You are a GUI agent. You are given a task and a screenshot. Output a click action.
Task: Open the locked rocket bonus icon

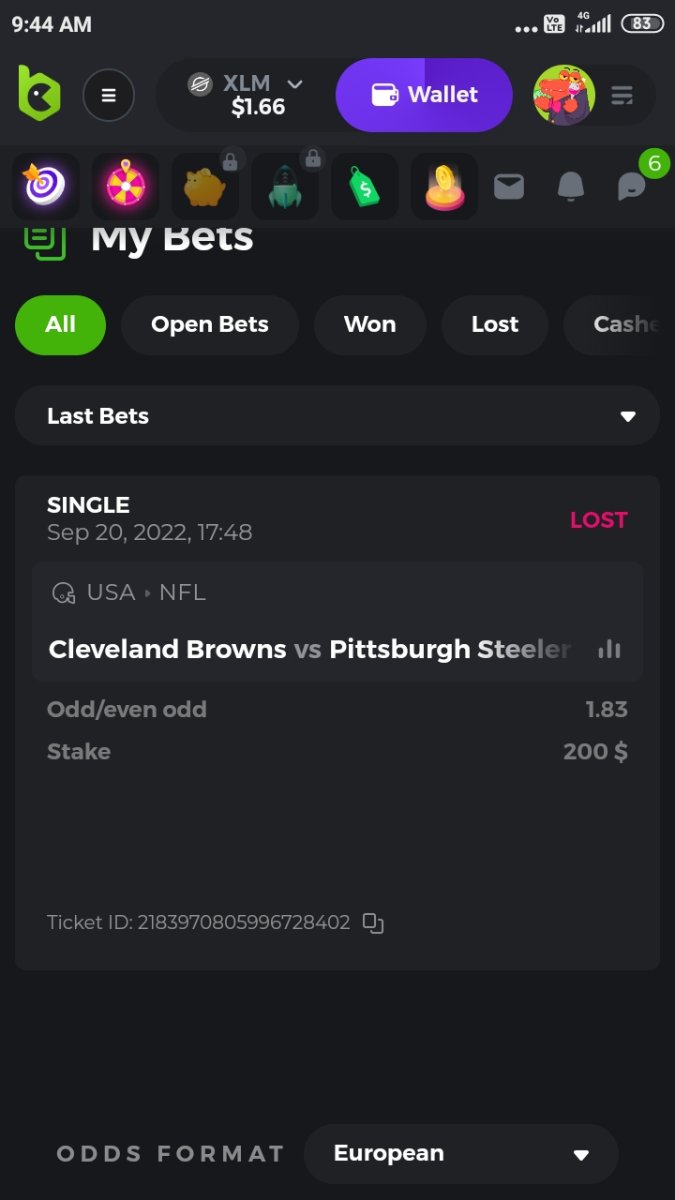285,186
